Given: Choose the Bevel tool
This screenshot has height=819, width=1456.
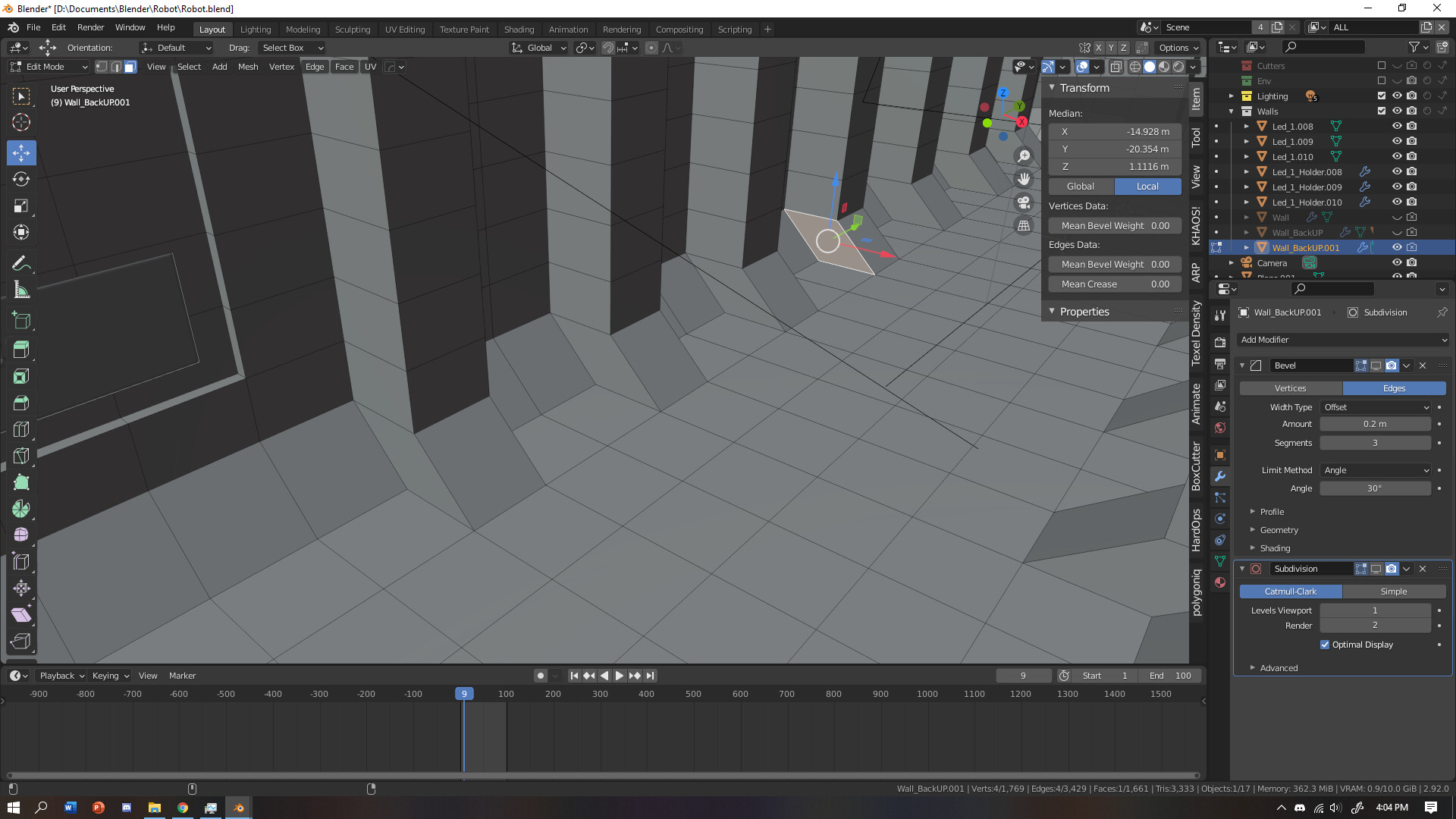Looking at the screenshot, I should (21, 403).
